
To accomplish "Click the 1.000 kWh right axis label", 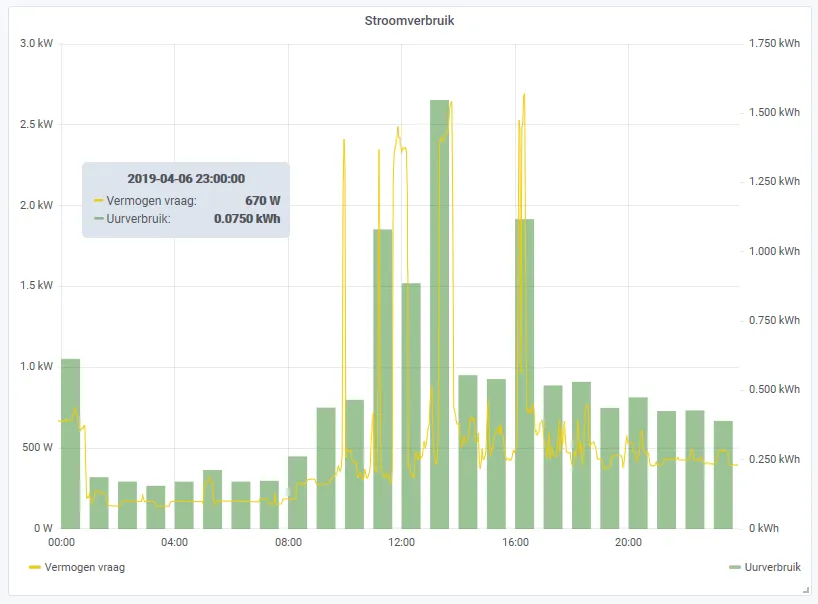I will 774,251.
